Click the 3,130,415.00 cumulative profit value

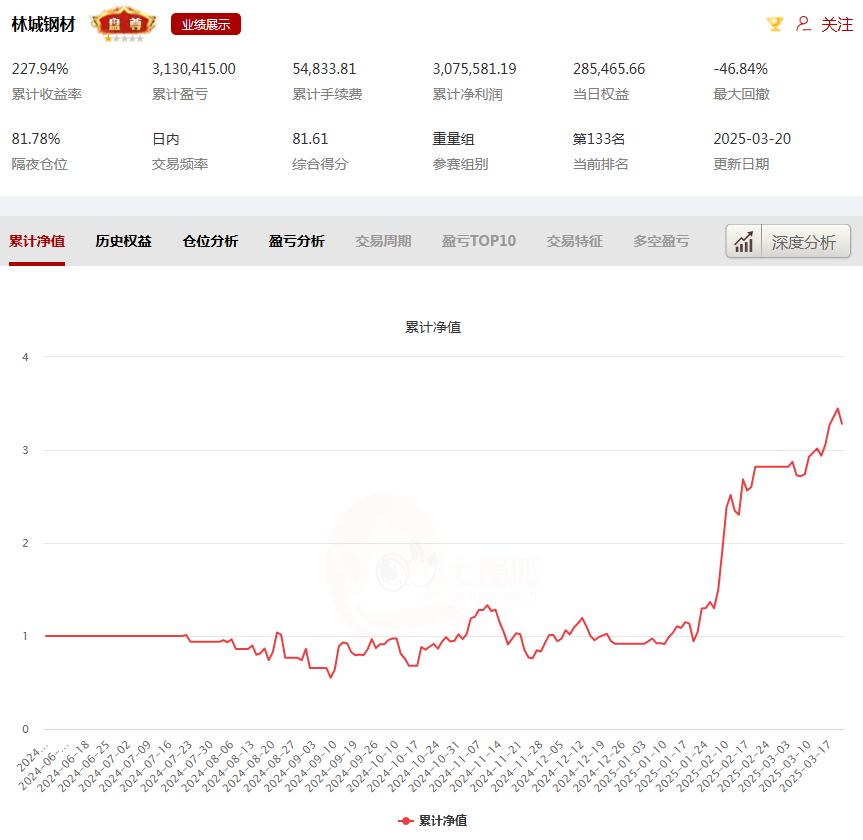click(x=194, y=69)
